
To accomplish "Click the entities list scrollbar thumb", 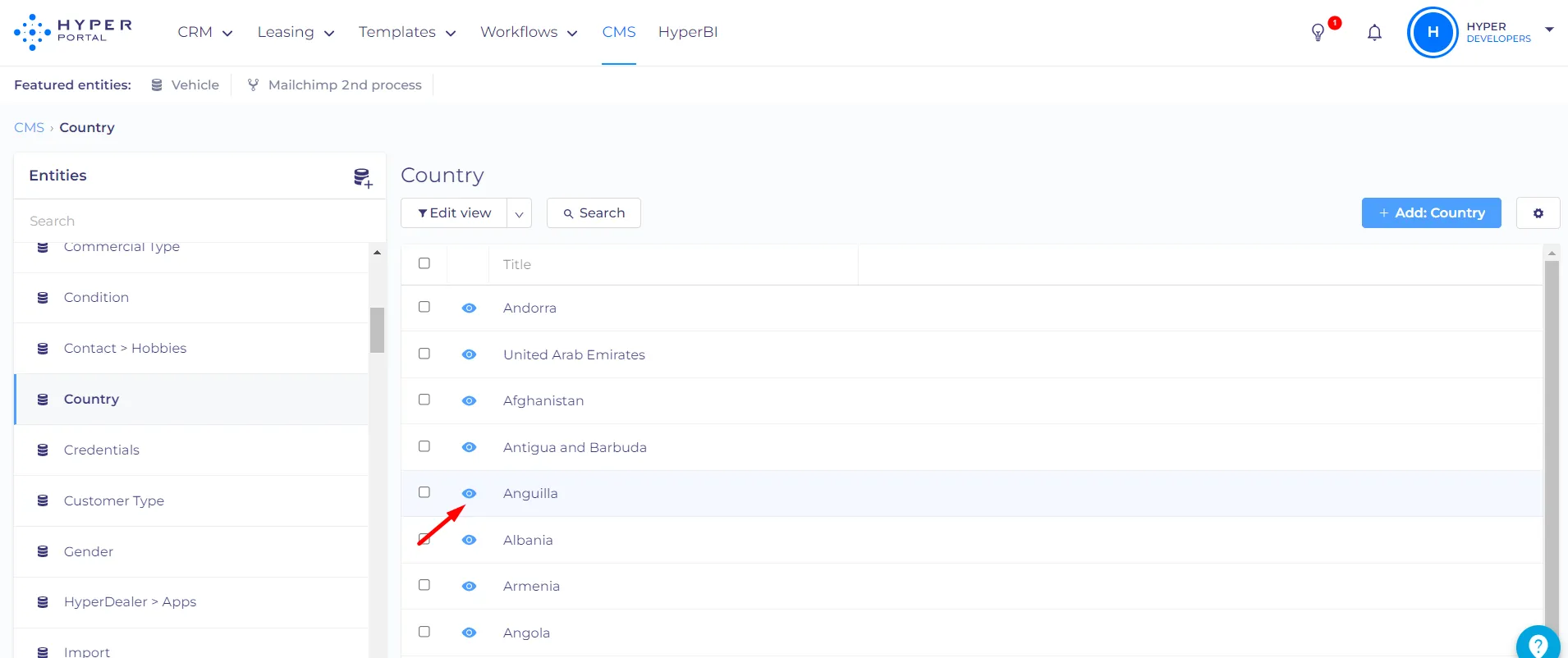I will (377, 330).
